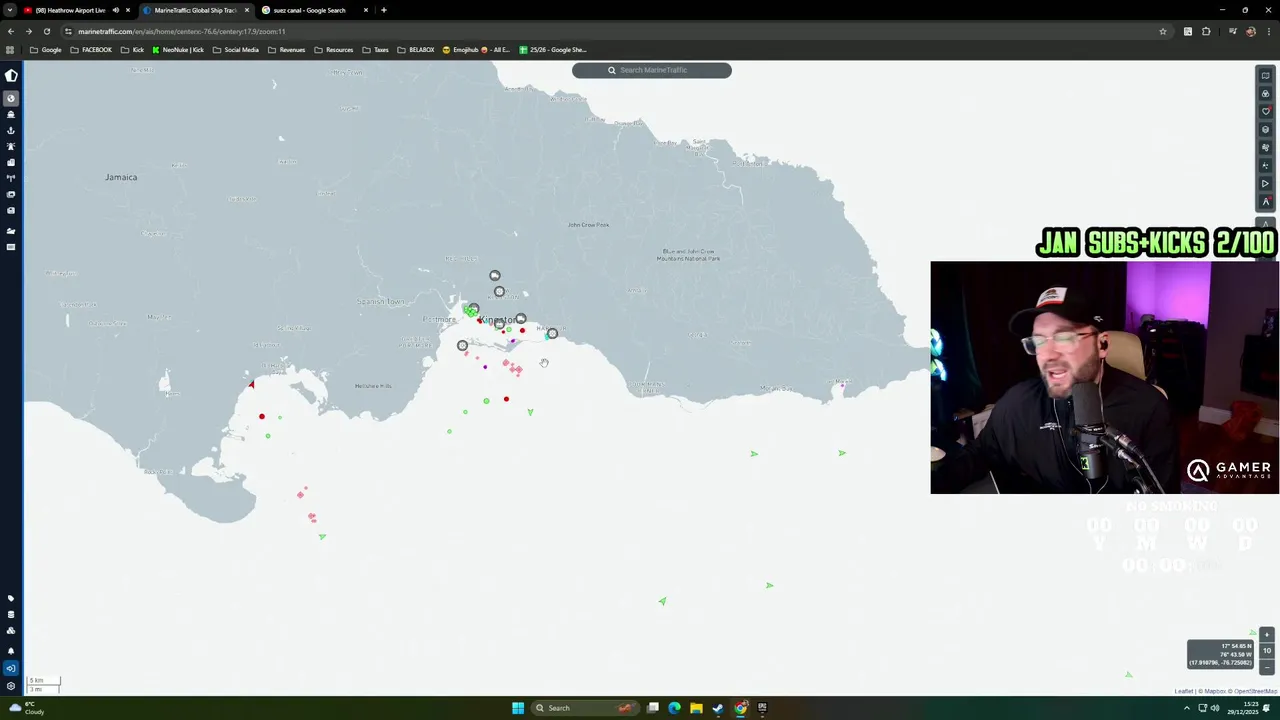Collapse the right map toolbar with the chevron
The height and width of the screenshot is (720, 1280).
point(1265,223)
